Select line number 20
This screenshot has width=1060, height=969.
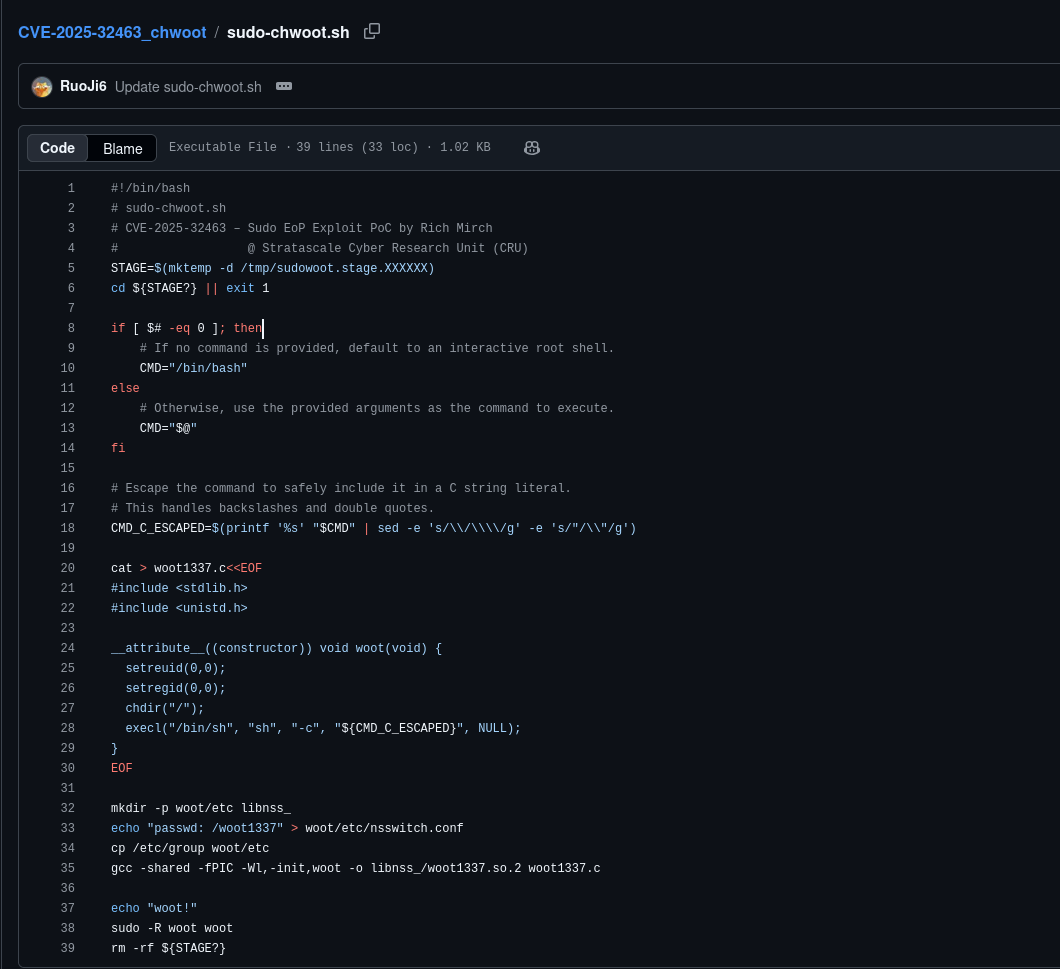pyautogui.click(x=68, y=568)
